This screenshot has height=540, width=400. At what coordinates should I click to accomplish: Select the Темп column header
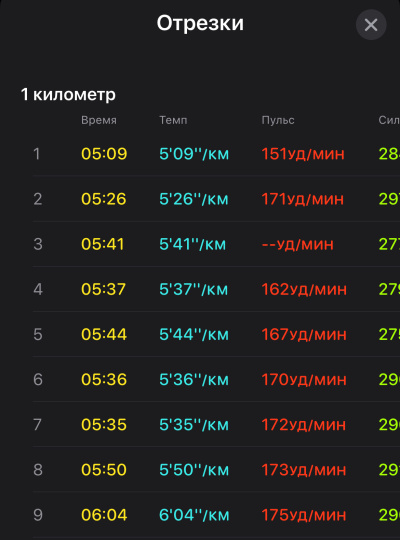click(x=173, y=120)
